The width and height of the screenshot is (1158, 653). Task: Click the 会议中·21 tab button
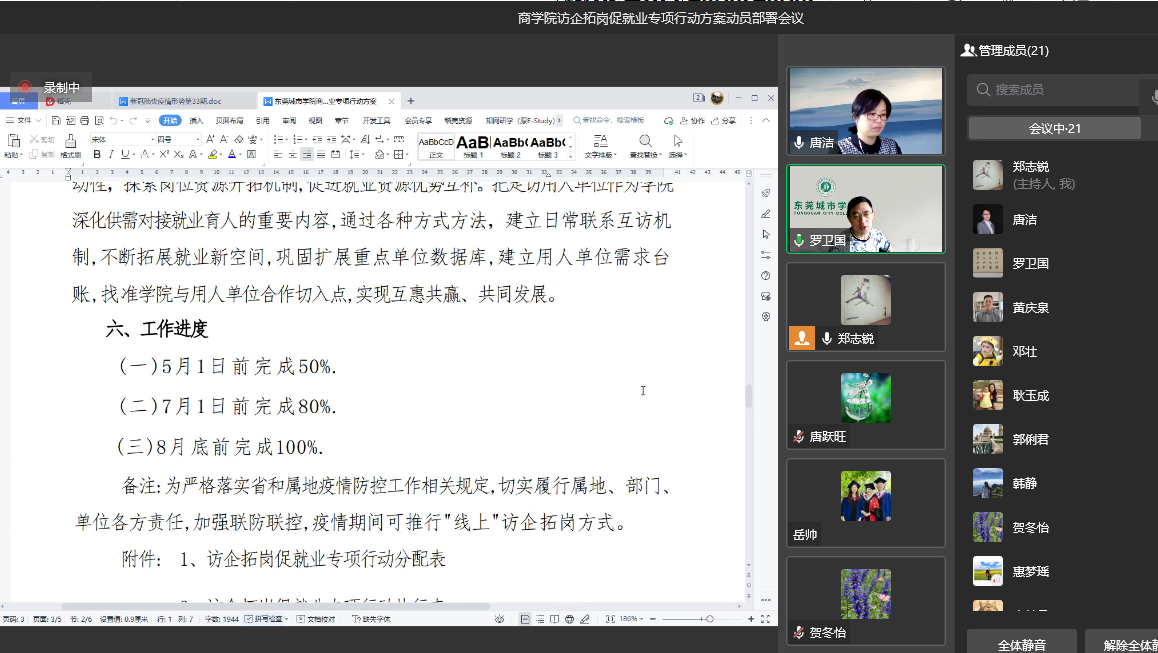[1054, 129]
